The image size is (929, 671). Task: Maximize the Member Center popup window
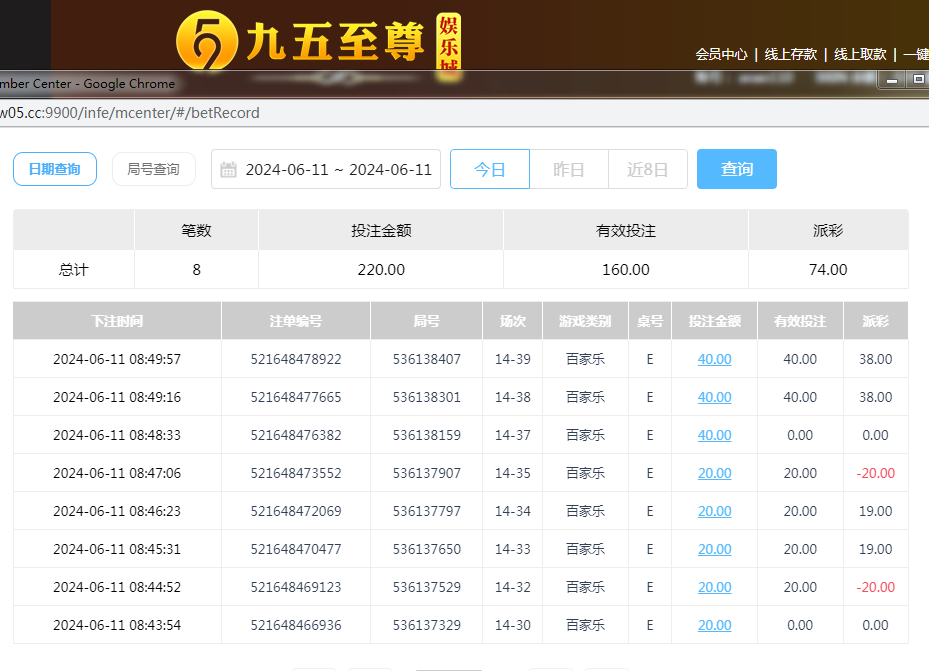click(917, 80)
